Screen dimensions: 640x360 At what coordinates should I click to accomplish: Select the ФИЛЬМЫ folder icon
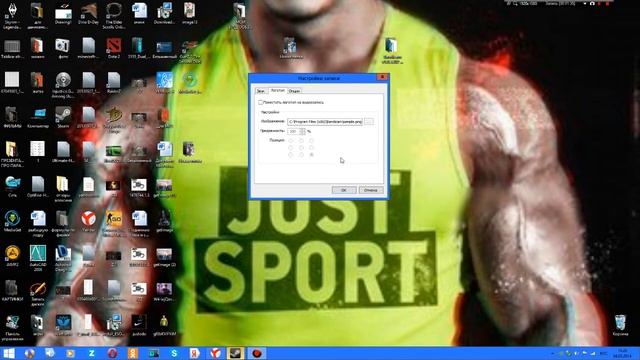click(12, 118)
